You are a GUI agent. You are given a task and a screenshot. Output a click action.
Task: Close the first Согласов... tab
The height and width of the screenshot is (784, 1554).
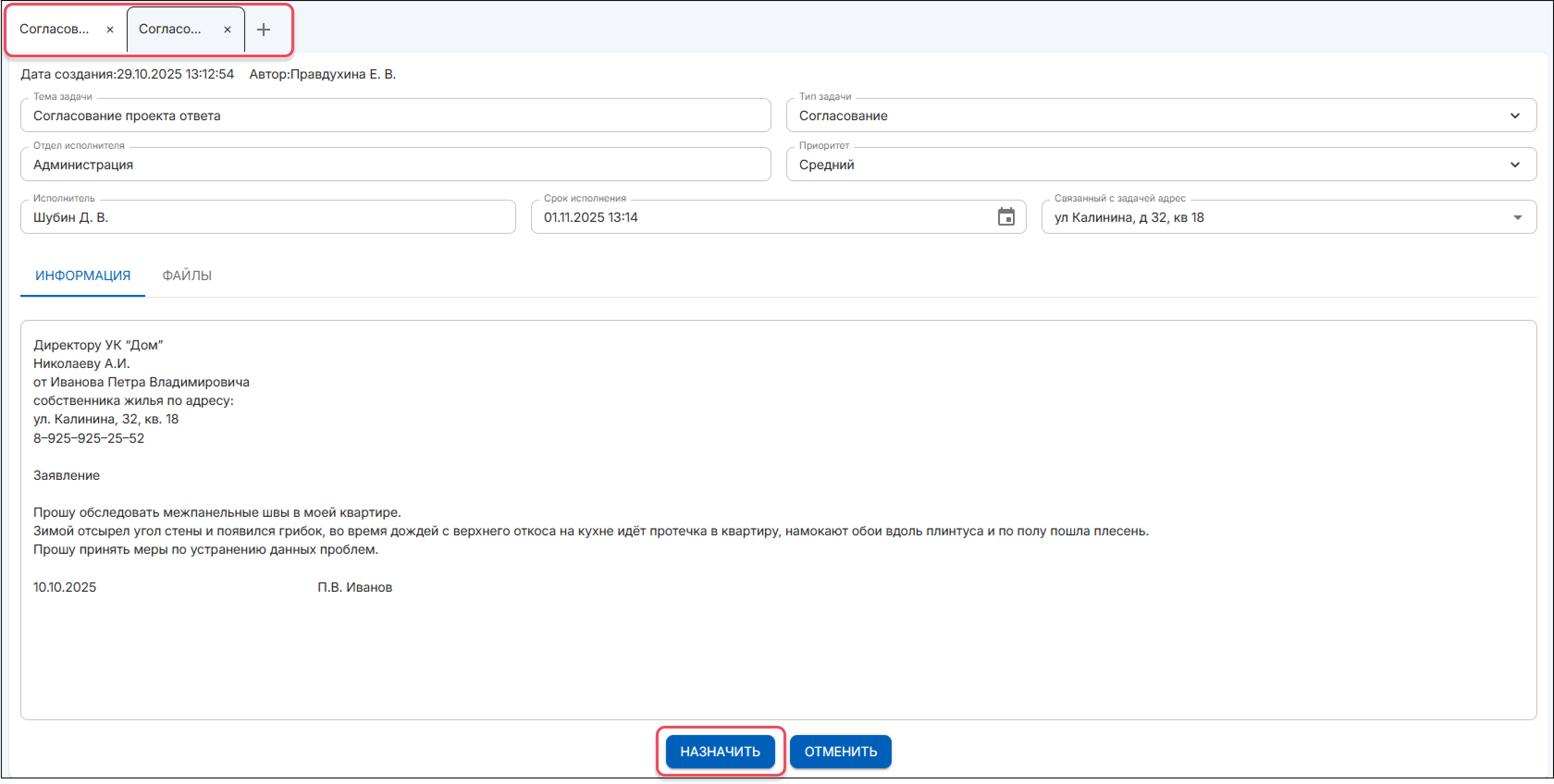110,30
